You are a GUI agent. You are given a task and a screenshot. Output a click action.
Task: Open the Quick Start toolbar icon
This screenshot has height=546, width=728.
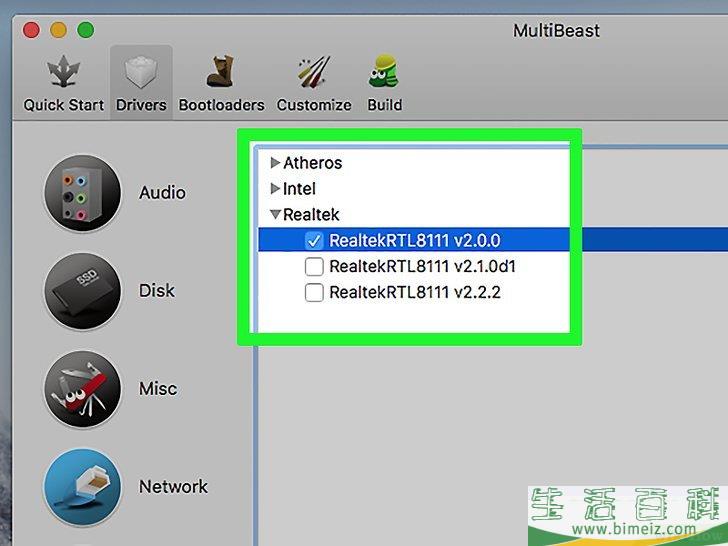(x=64, y=72)
